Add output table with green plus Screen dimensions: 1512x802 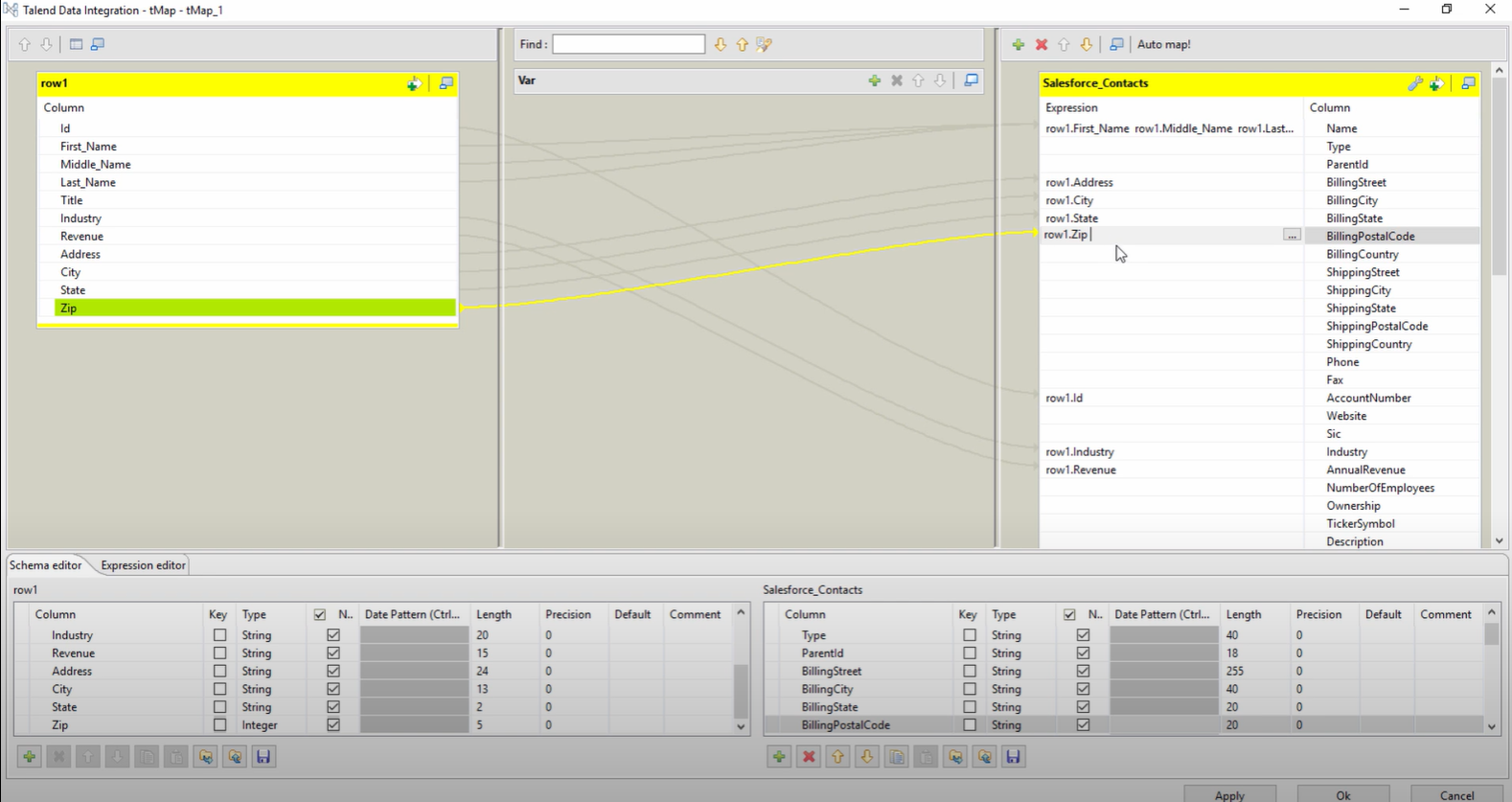tap(1018, 44)
